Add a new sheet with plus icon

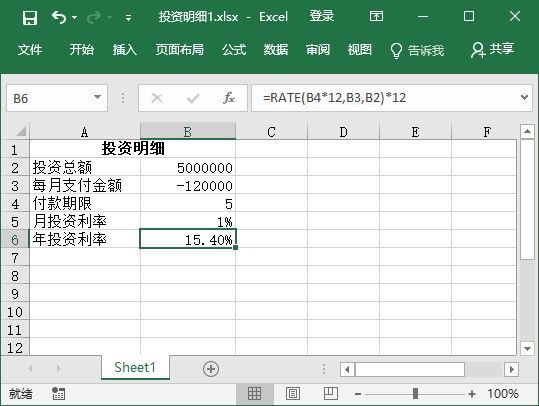point(211,369)
